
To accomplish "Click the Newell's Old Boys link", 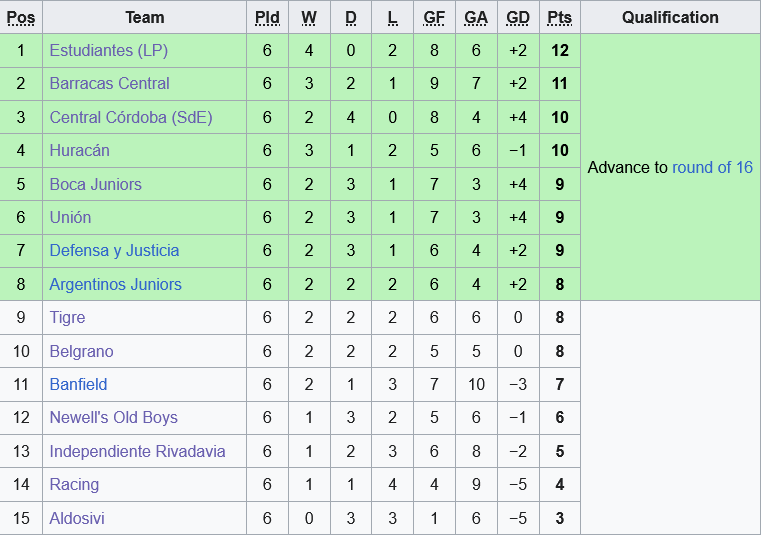I will click(x=113, y=418).
